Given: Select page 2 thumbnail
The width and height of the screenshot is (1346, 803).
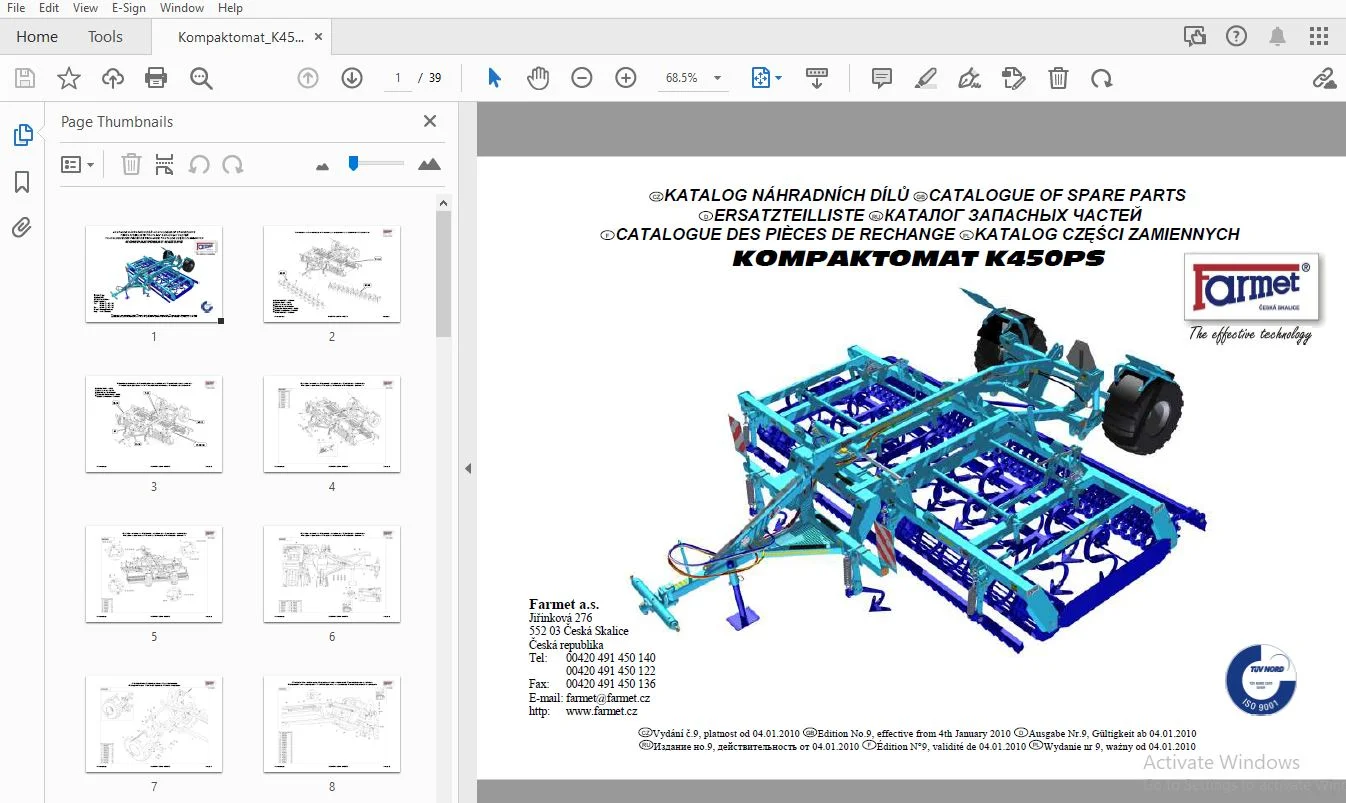Looking at the screenshot, I should (332, 274).
